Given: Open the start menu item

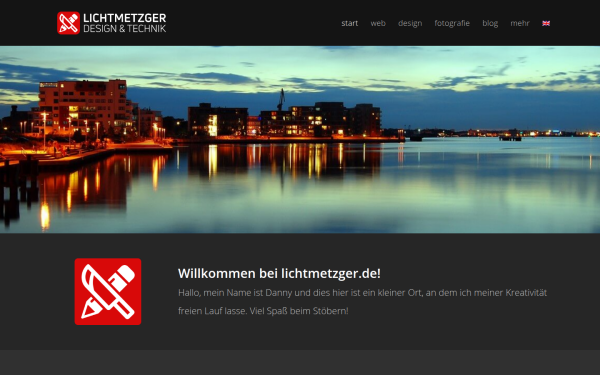Looking at the screenshot, I should pyautogui.click(x=350, y=23).
